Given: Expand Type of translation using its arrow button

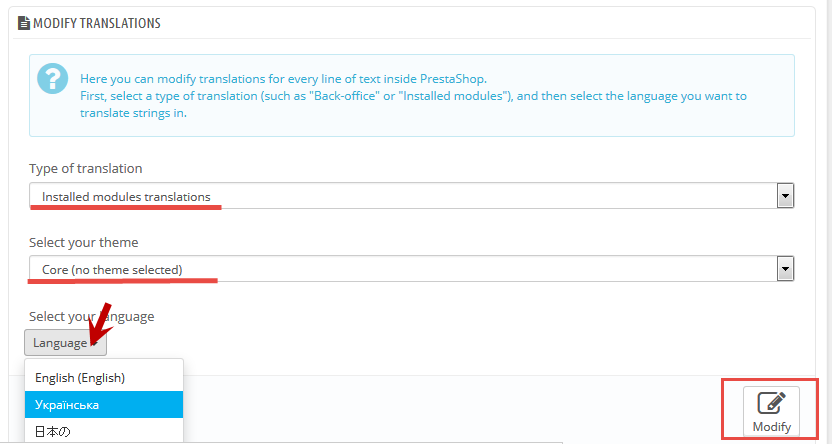Looking at the screenshot, I should (x=785, y=196).
